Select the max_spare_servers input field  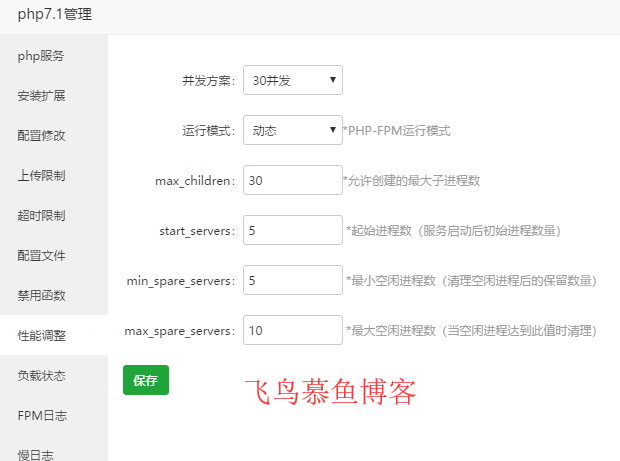[292, 331]
